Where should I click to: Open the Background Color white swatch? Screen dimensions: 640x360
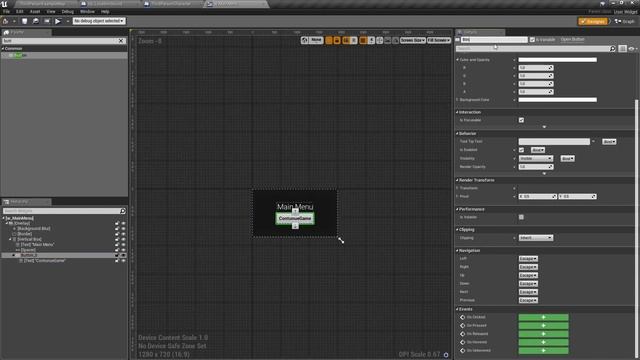558,100
